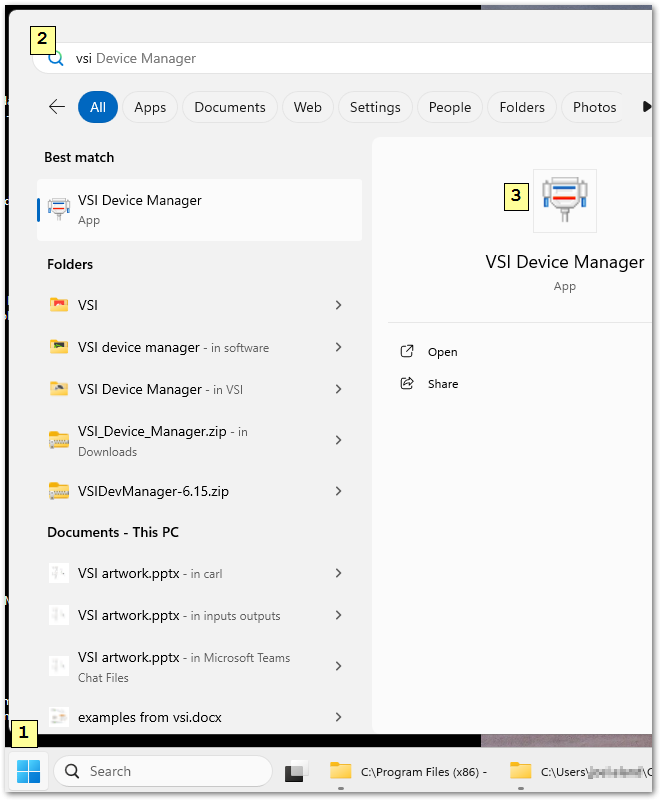The image size is (661, 801).
Task: Click the Best match heading
Action: 79,157
